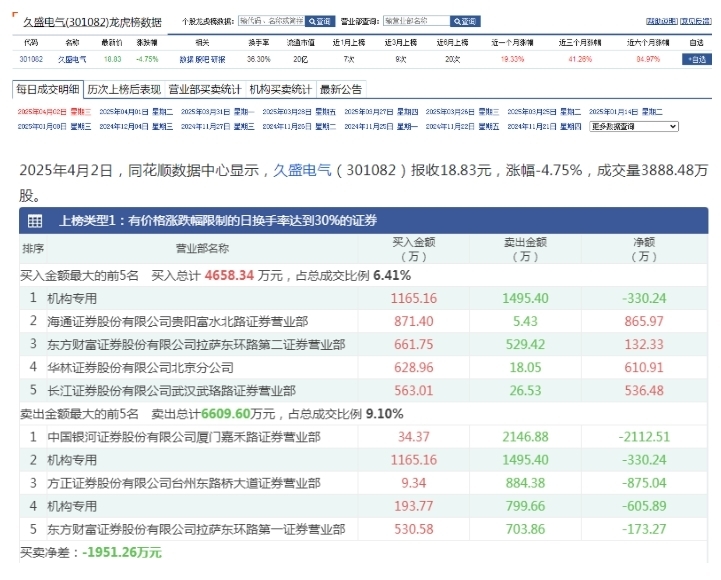721x580 pixels.
Task: Select the 最新公告 tab
Action: click(x=341, y=89)
